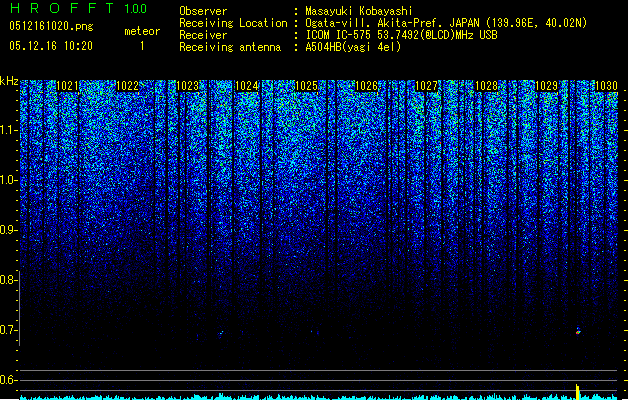Click the 1029 time marker
Screen dimensions: 629x400
click(x=546, y=86)
